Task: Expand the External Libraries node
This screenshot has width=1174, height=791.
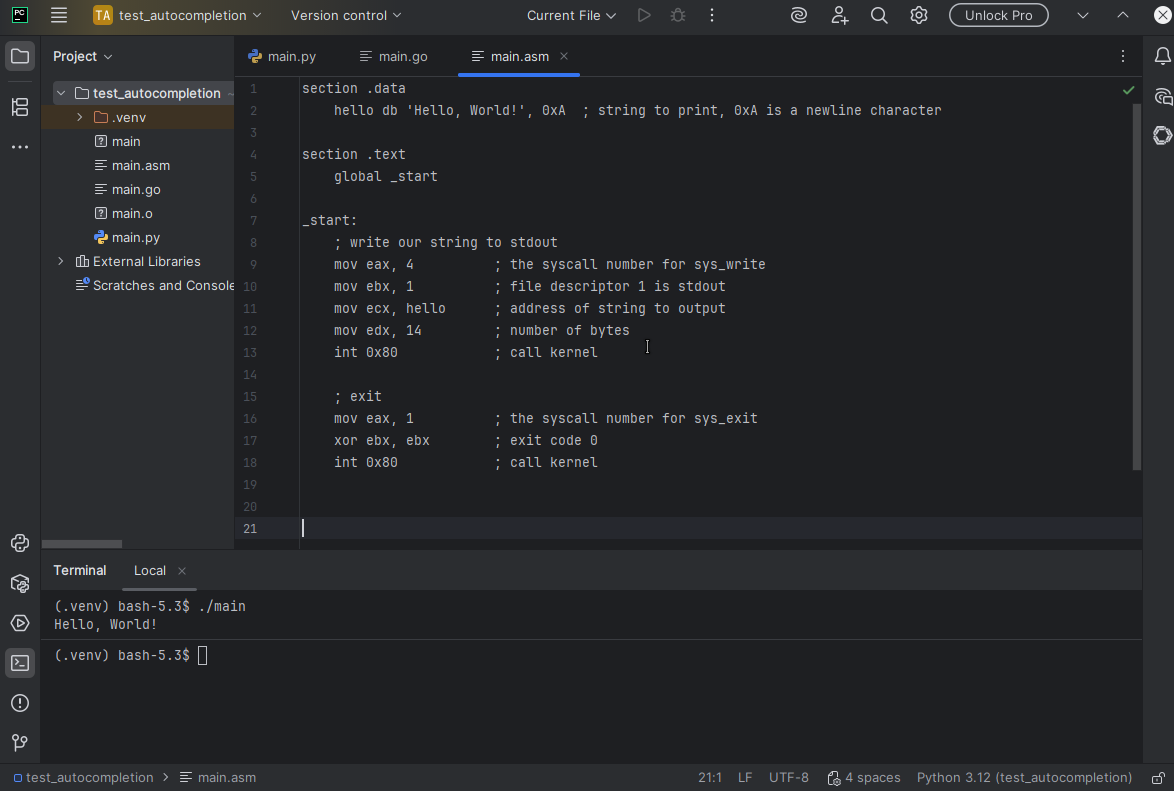Action: click(x=61, y=262)
